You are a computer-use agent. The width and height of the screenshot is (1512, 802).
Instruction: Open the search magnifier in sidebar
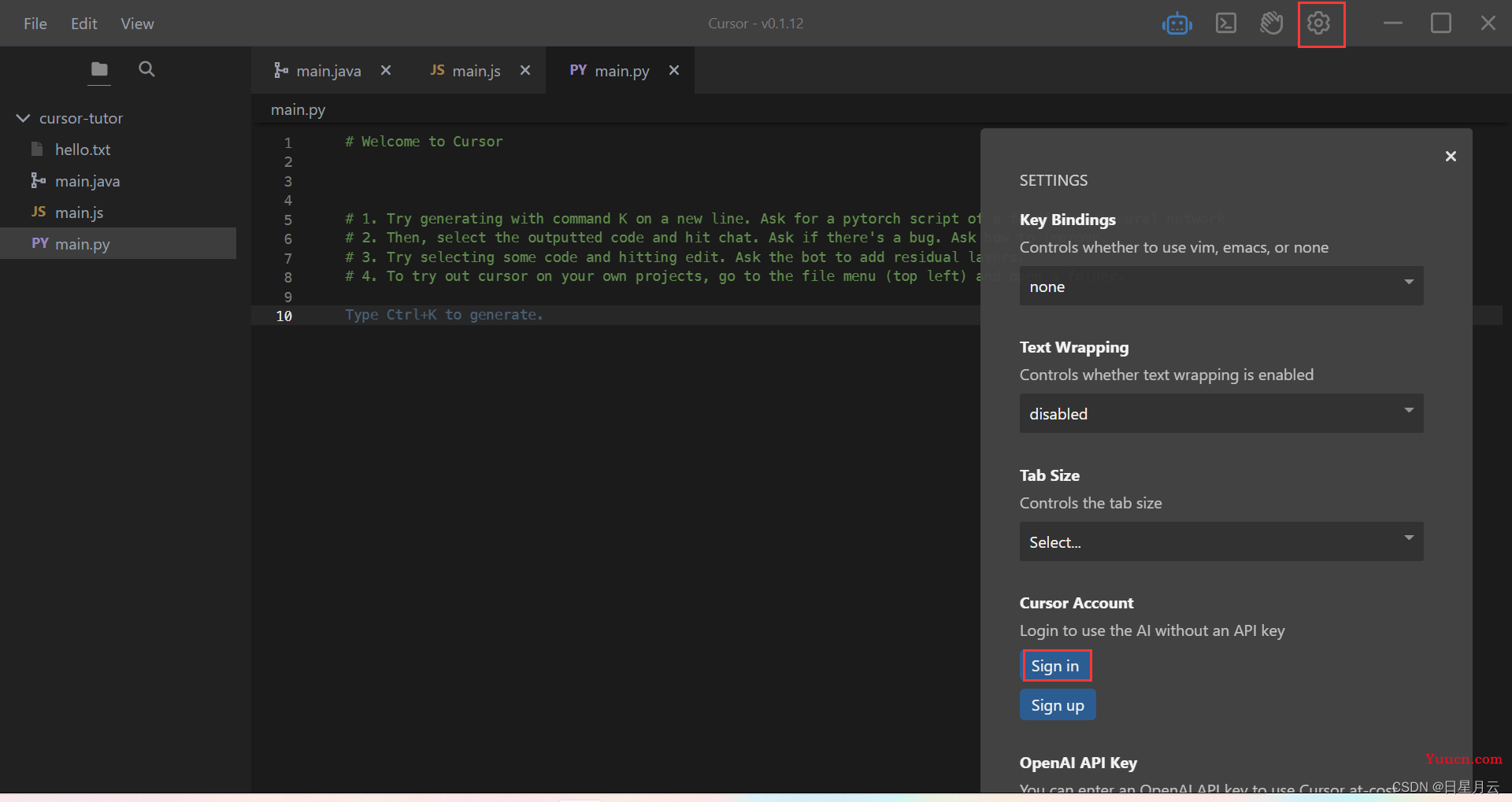point(146,69)
